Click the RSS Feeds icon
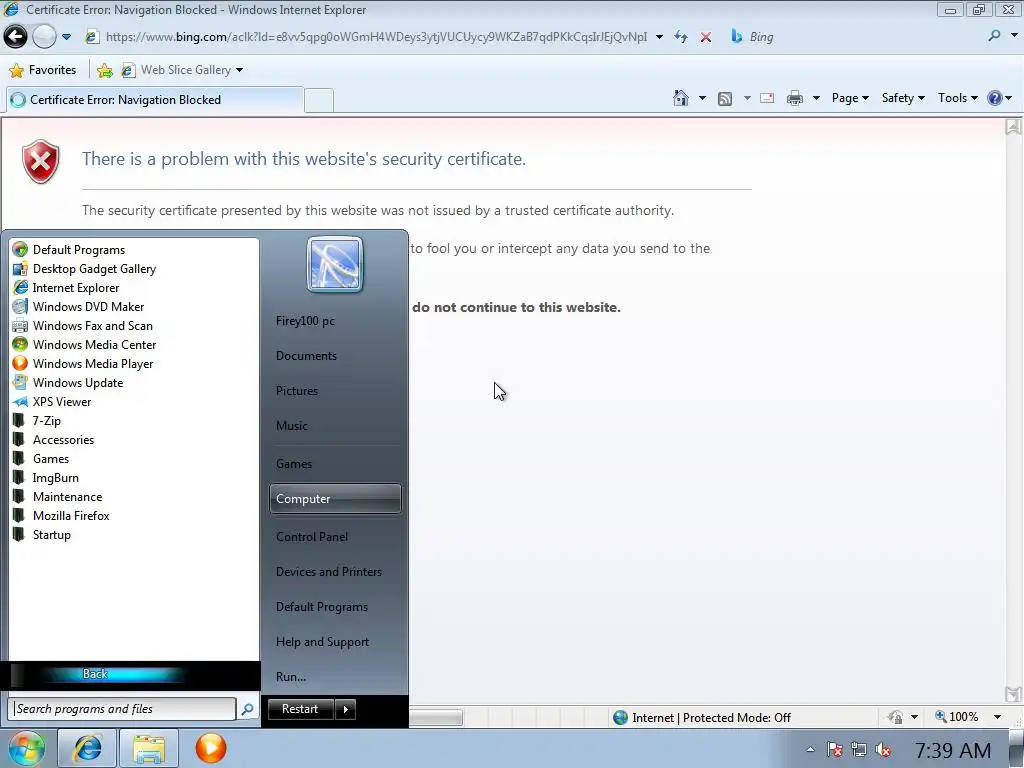 click(725, 99)
